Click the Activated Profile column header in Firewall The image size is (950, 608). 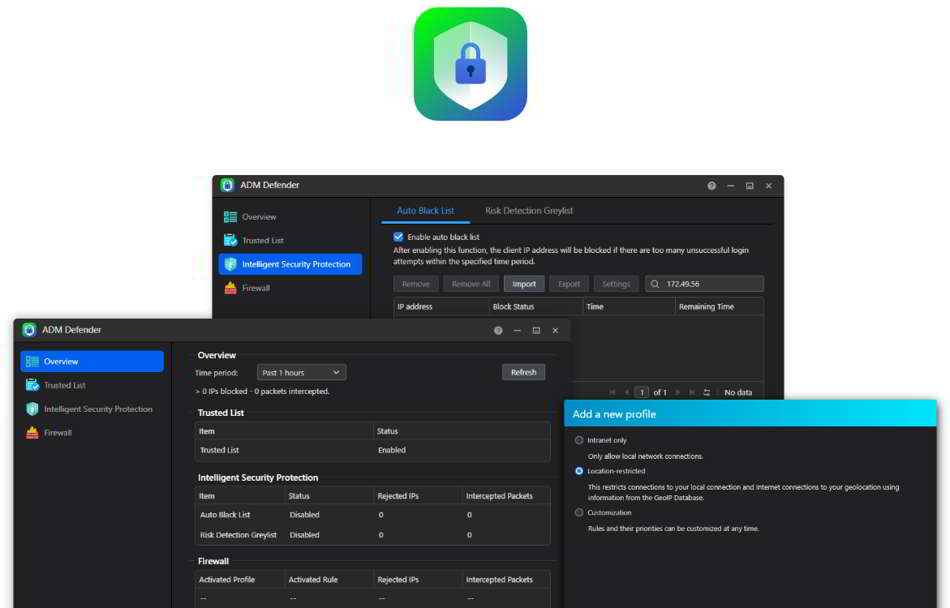[240, 580]
